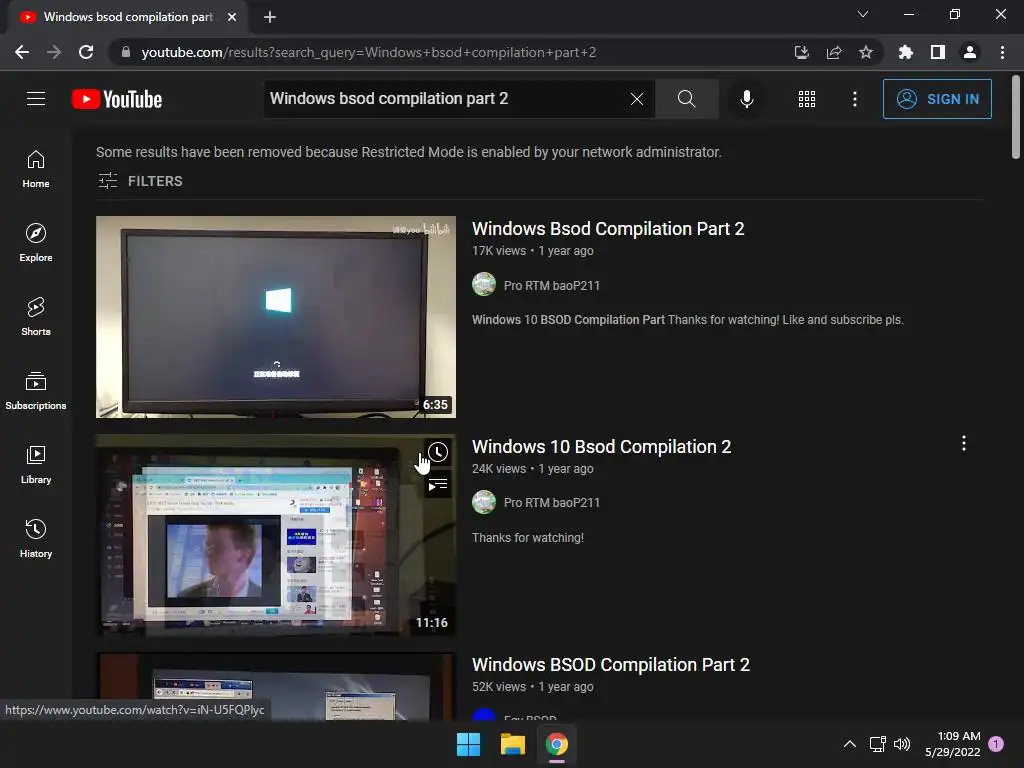Click first video description text
This screenshot has width=1024, height=768.
[x=688, y=320]
